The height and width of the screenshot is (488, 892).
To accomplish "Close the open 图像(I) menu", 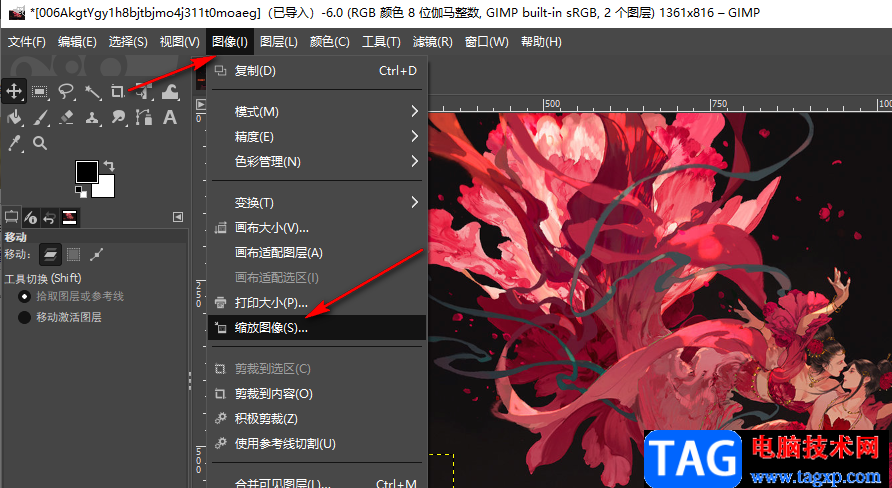I will pyautogui.click(x=230, y=42).
